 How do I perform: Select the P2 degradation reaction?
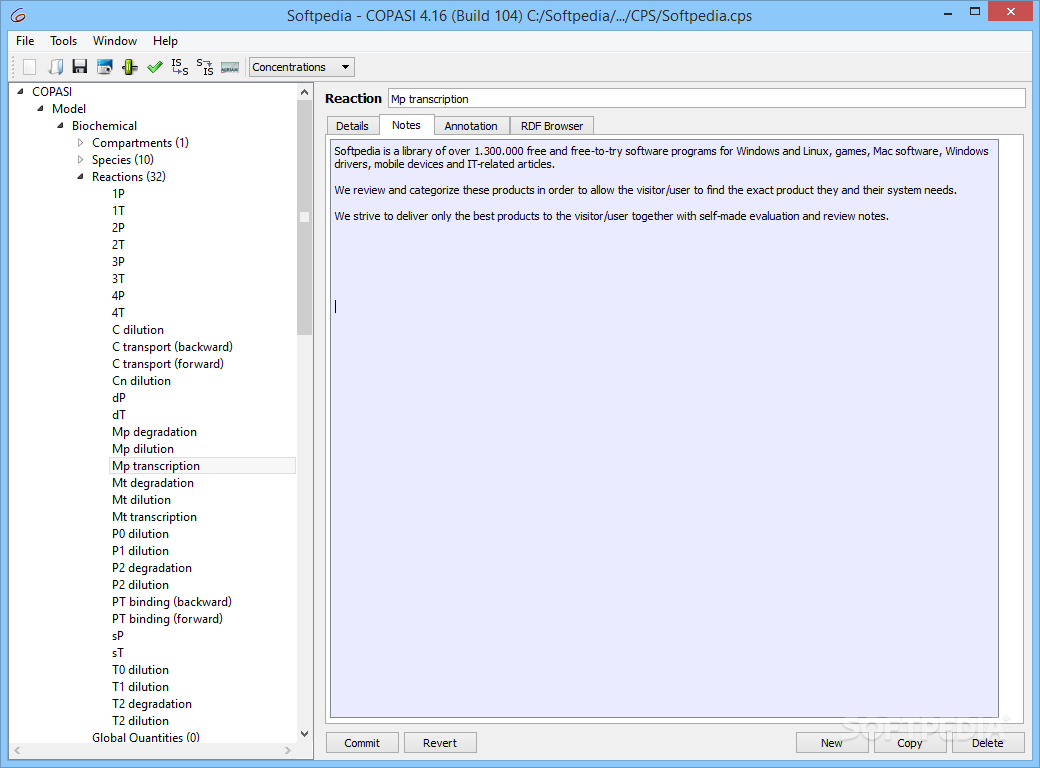(152, 568)
